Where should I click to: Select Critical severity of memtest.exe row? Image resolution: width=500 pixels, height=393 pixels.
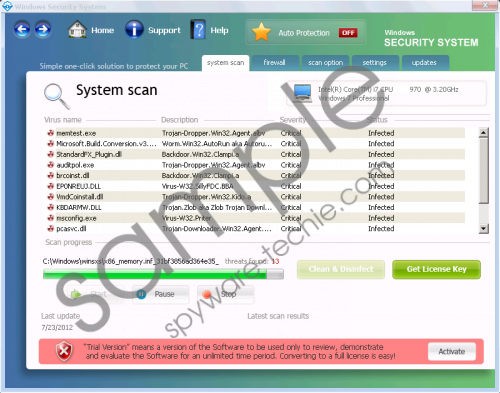coord(291,133)
